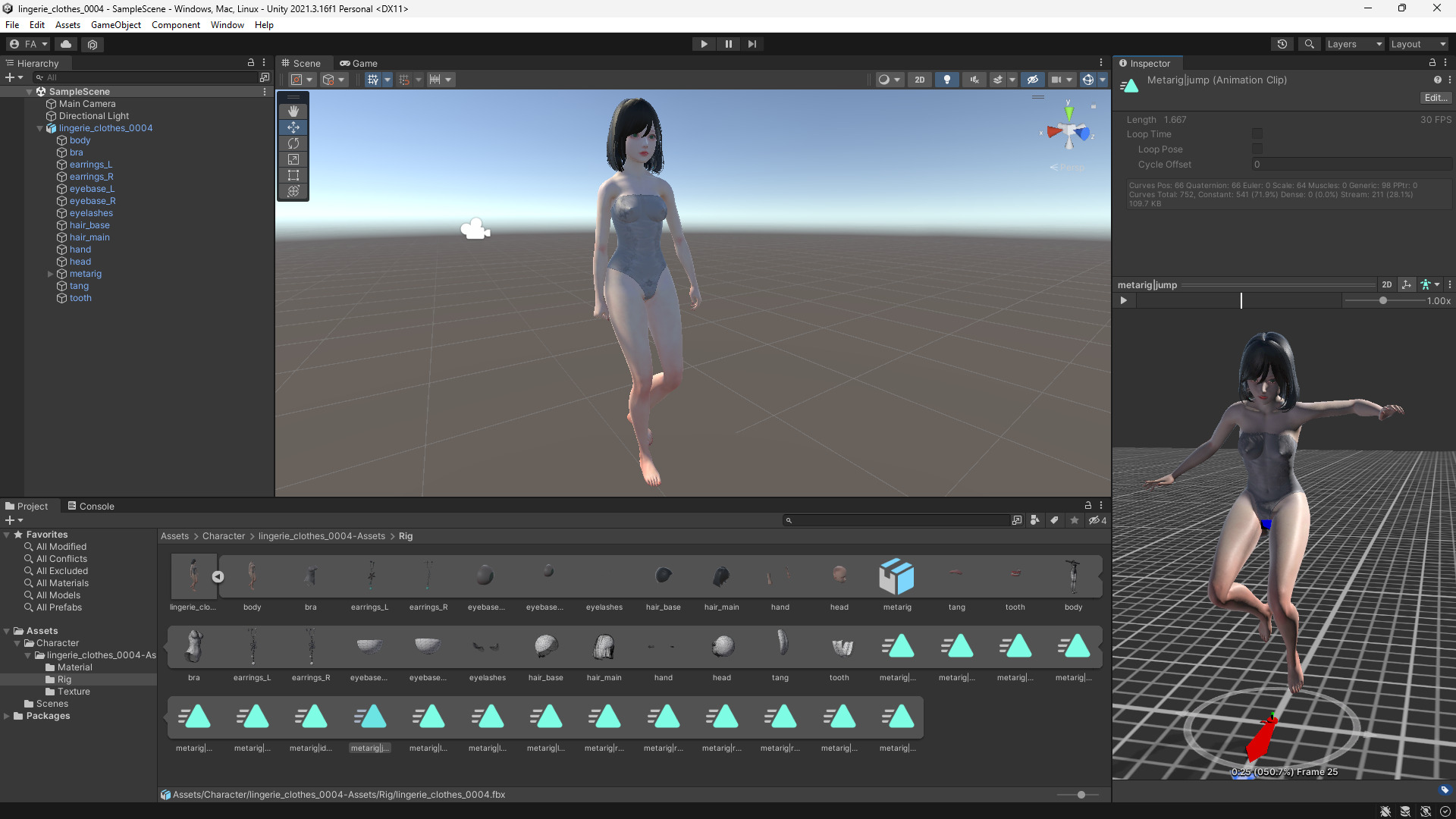Toggle the Scene gizmos button
This screenshot has height=819, width=1456.
pos(1087,80)
